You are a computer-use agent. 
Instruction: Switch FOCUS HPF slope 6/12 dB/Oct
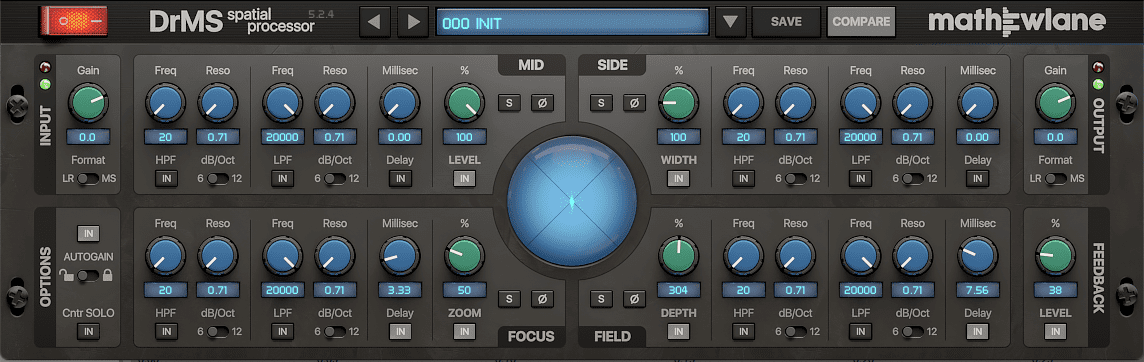point(218,331)
